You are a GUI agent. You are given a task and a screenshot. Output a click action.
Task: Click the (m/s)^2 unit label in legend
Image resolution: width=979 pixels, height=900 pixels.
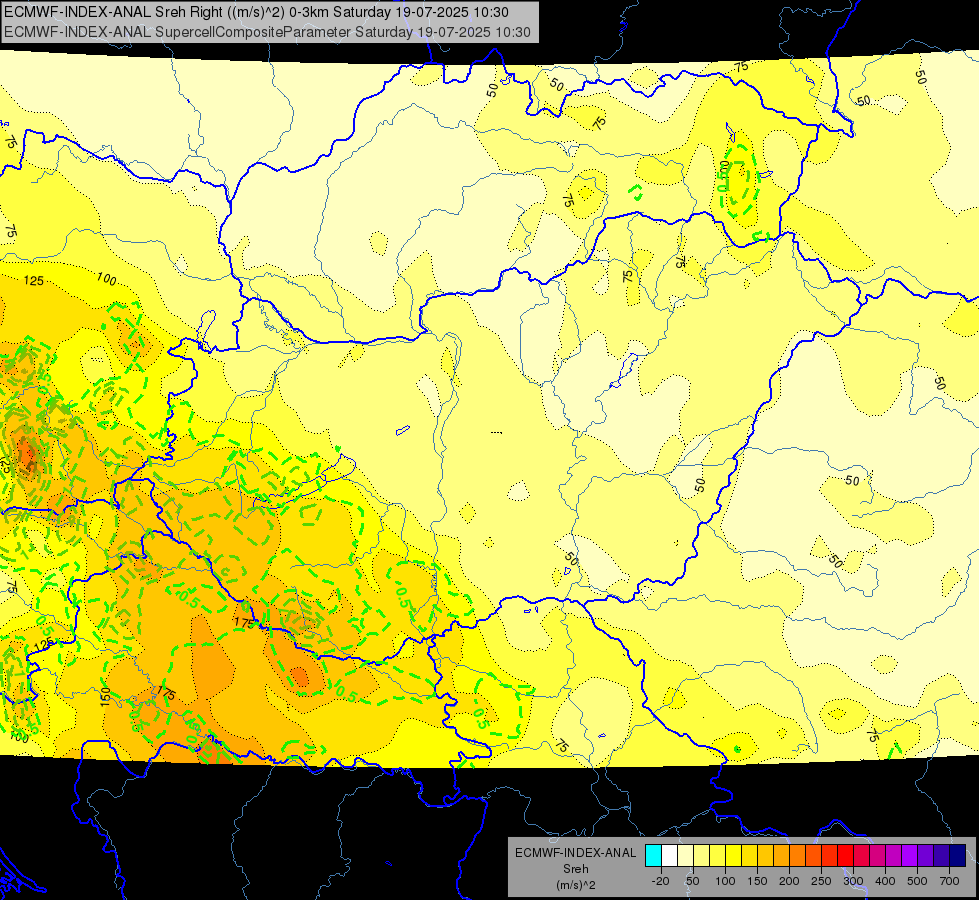click(576, 885)
